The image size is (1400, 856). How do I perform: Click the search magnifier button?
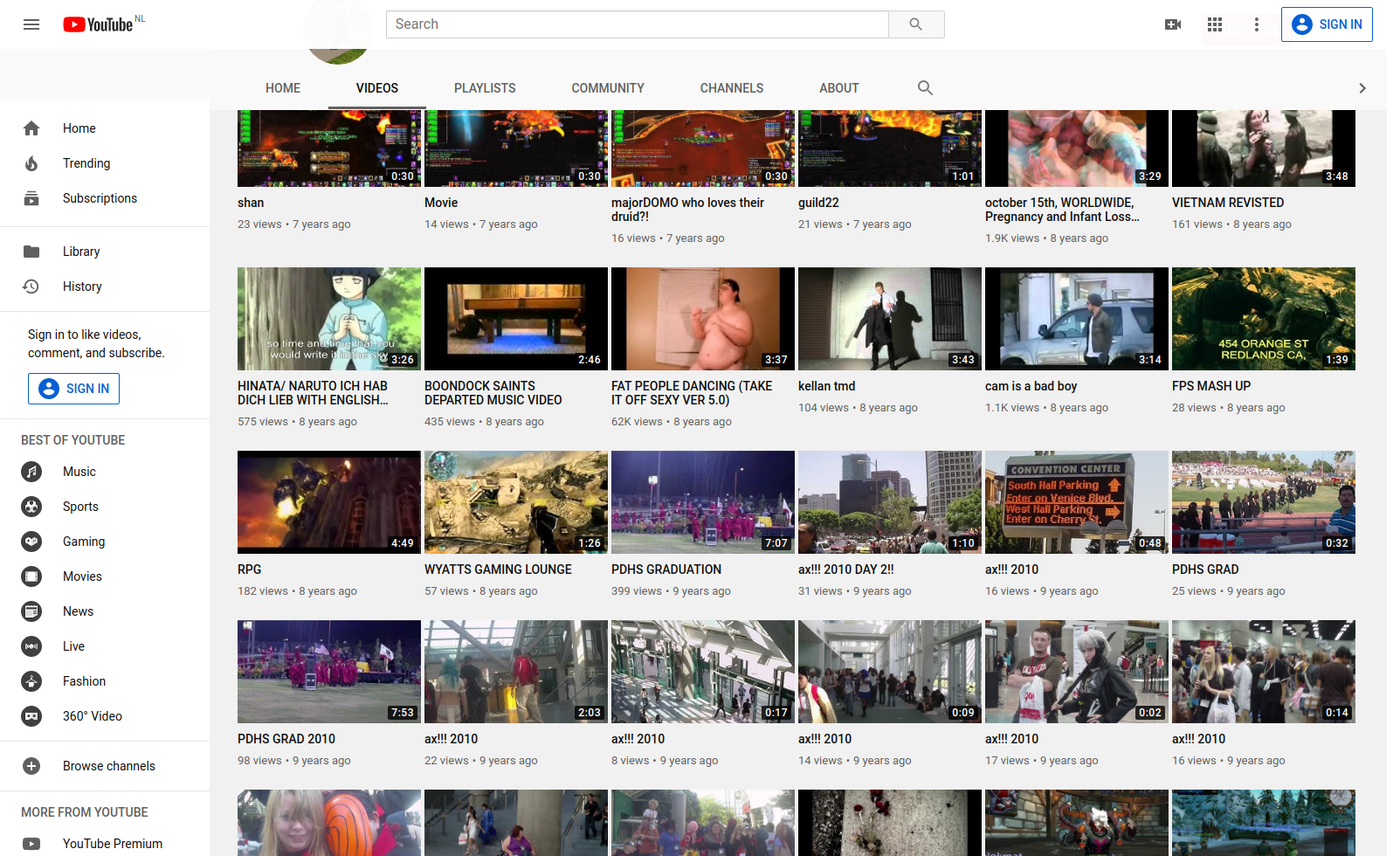click(x=916, y=24)
